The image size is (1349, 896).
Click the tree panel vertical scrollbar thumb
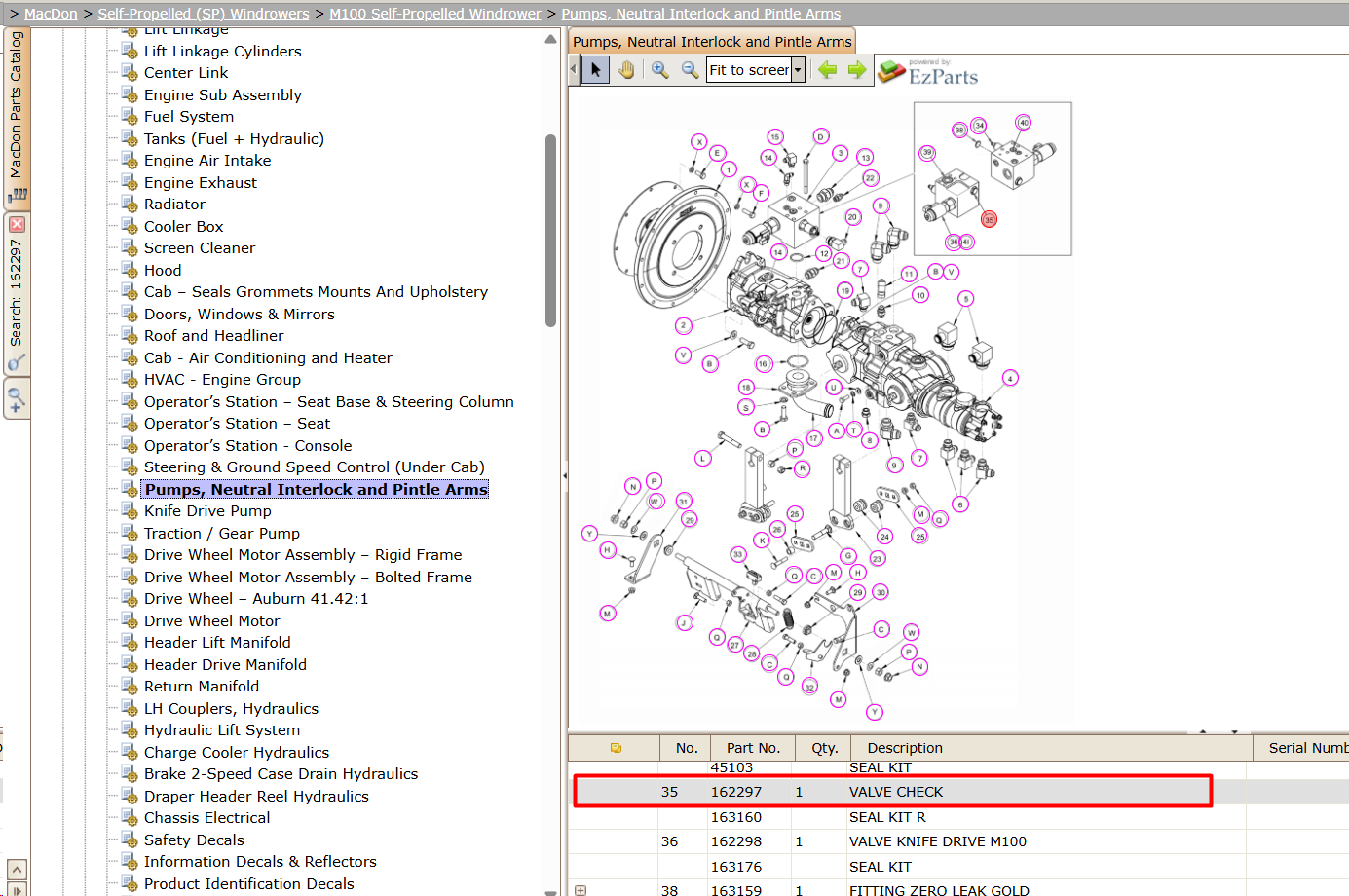point(550,230)
